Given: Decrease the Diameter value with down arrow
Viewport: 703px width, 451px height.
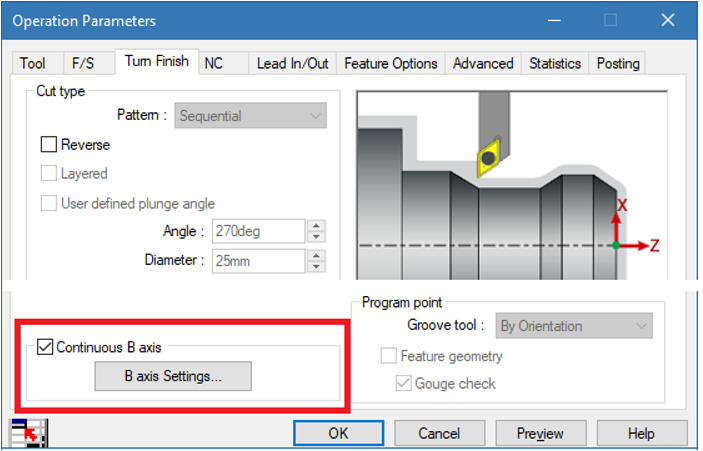Looking at the screenshot, I should (x=317, y=267).
